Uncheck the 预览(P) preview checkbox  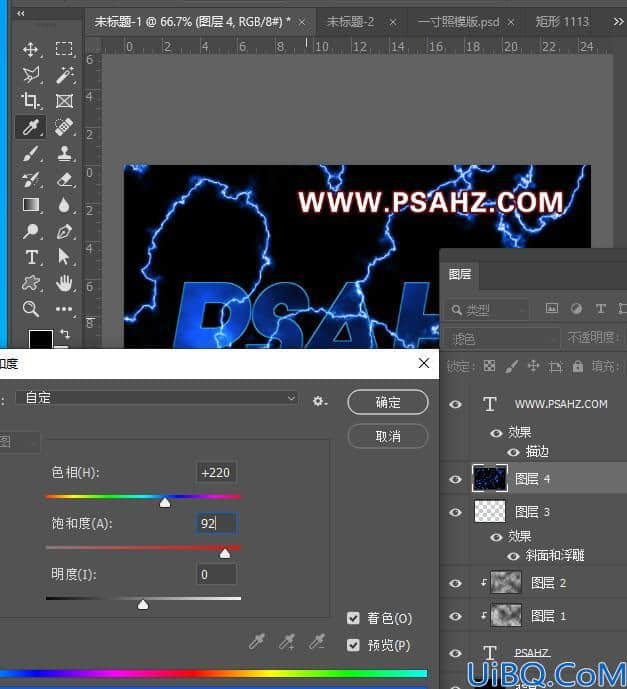tap(353, 645)
